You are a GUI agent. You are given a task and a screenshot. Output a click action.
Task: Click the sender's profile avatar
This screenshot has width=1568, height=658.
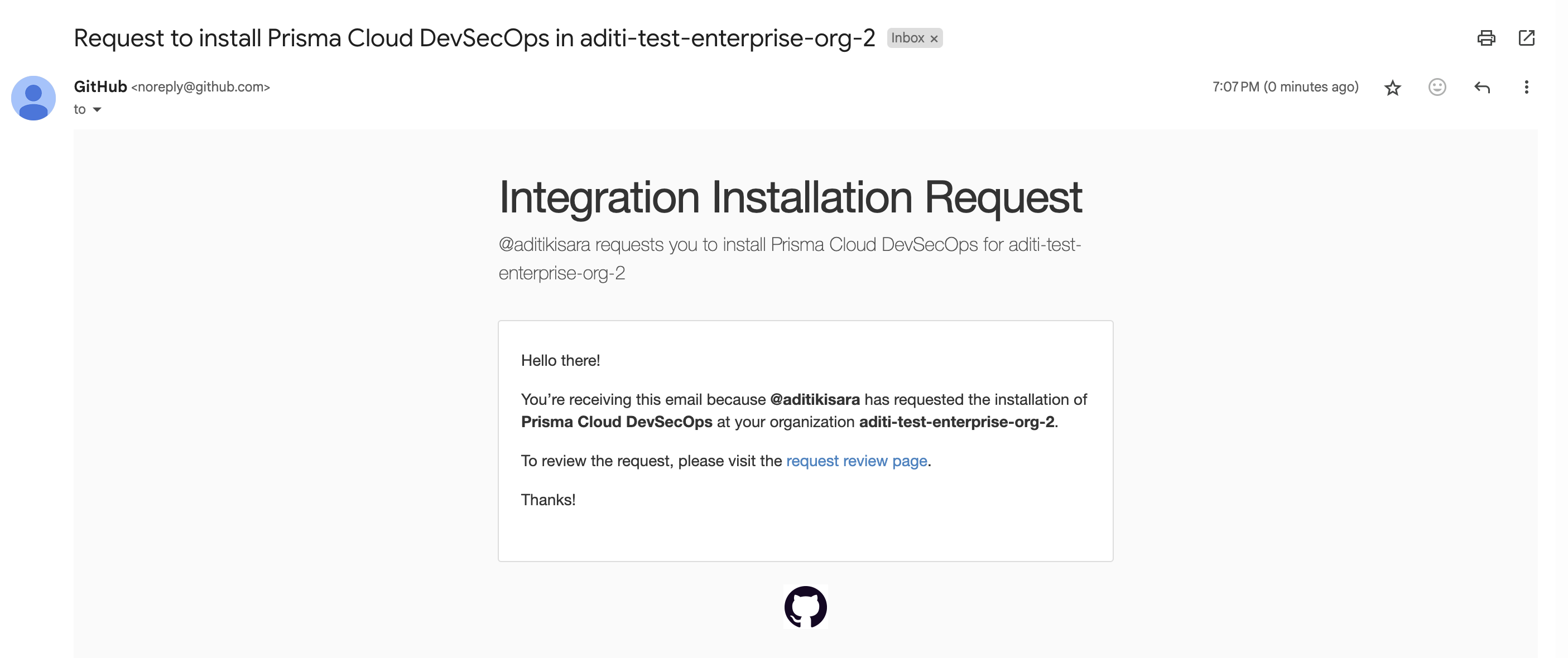(33, 98)
